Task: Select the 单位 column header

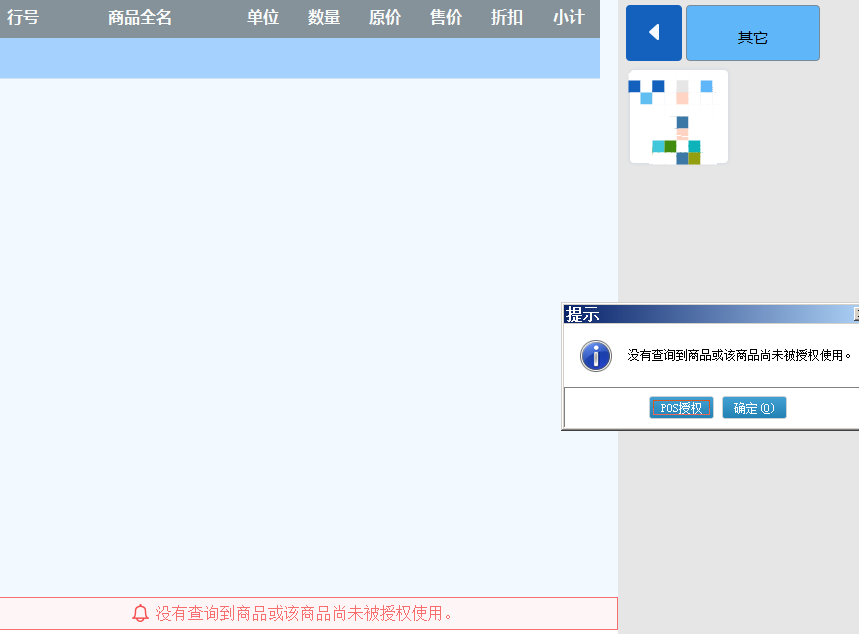Action: pos(263,18)
